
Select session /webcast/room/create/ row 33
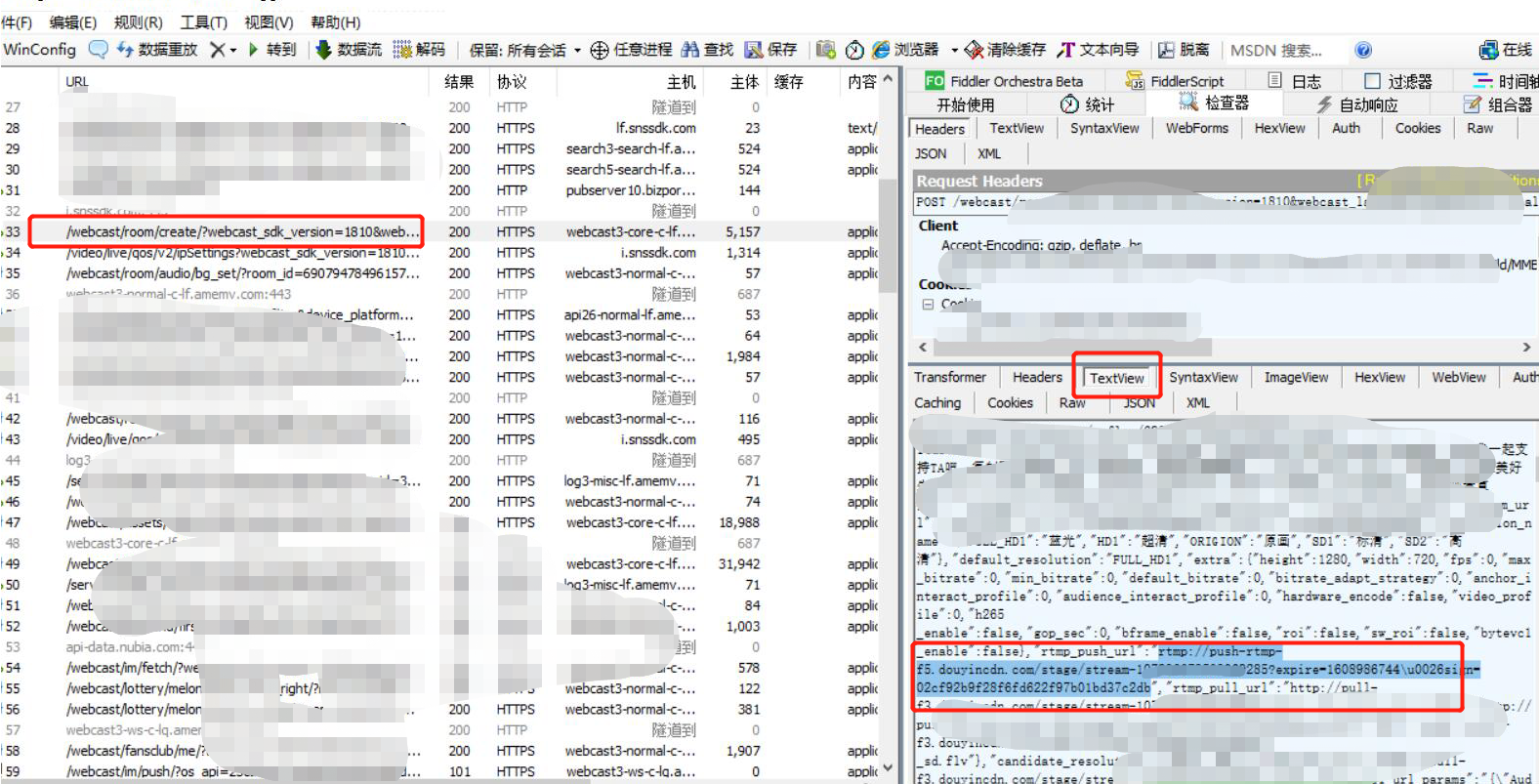(x=439, y=231)
